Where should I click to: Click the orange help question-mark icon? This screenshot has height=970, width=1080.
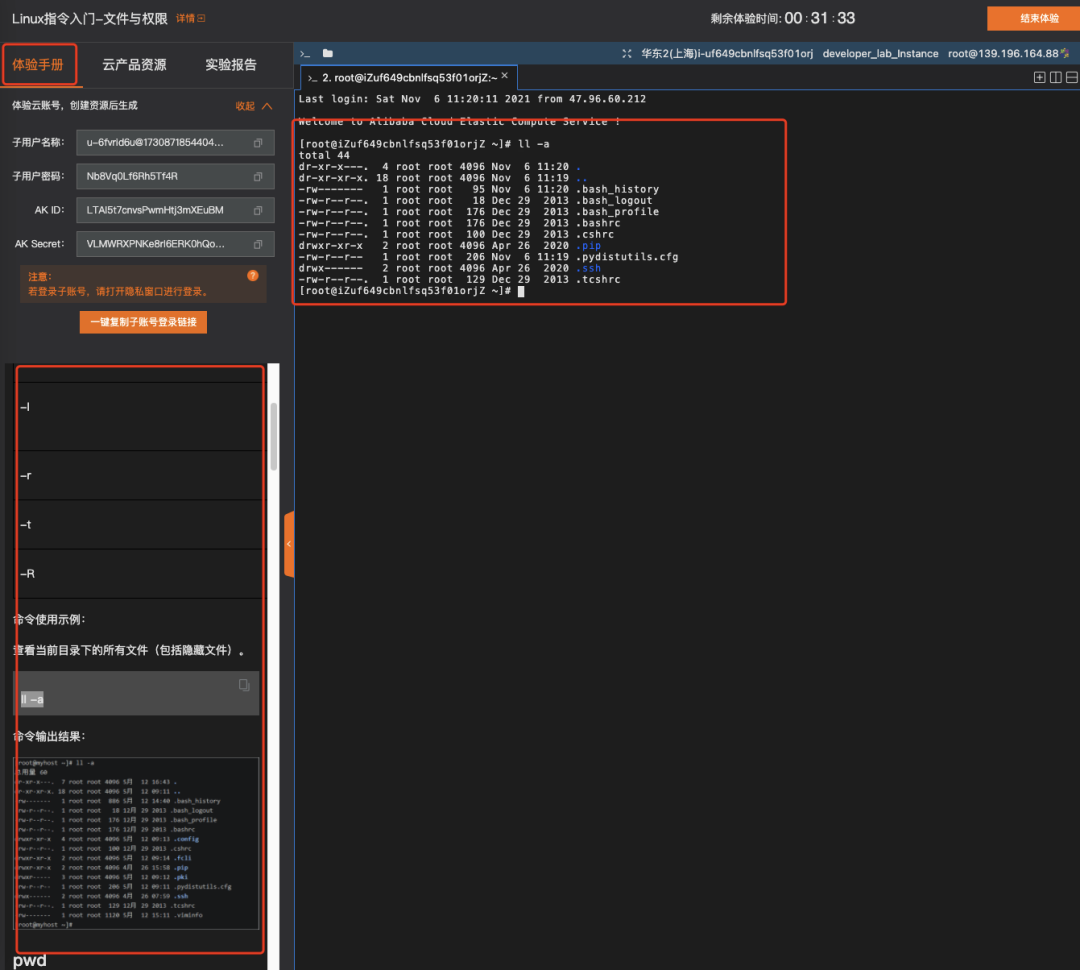pyautogui.click(x=253, y=276)
